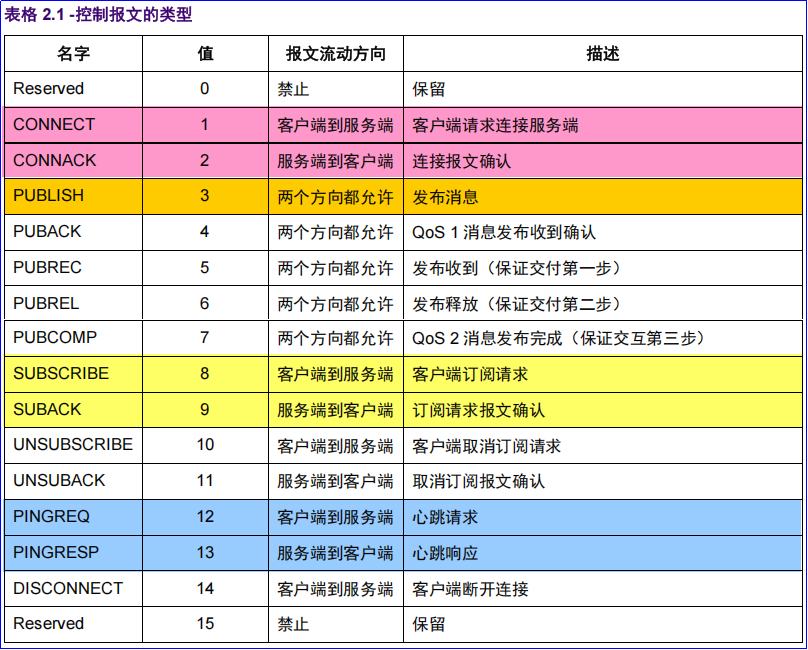
Task: Select the header cell 报文流动方向
Action: pos(335,54)
